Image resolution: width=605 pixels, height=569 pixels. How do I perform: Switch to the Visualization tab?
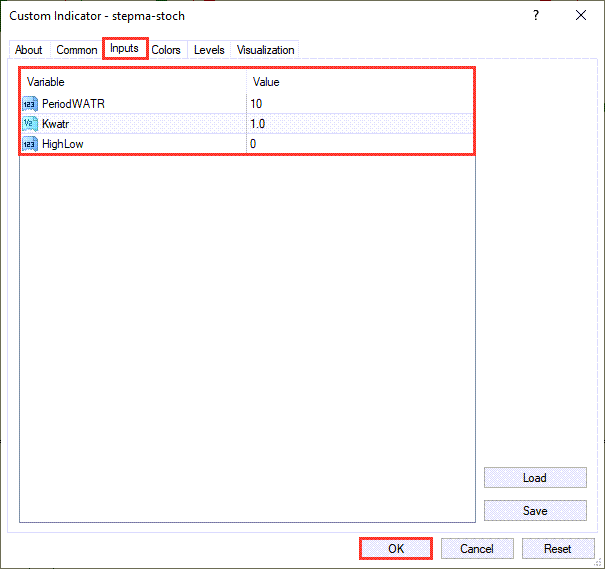[266, 50]
